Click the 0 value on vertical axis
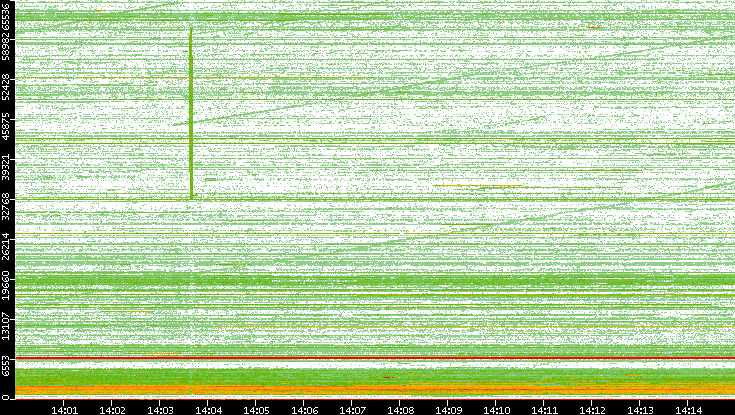 [6, 398]
